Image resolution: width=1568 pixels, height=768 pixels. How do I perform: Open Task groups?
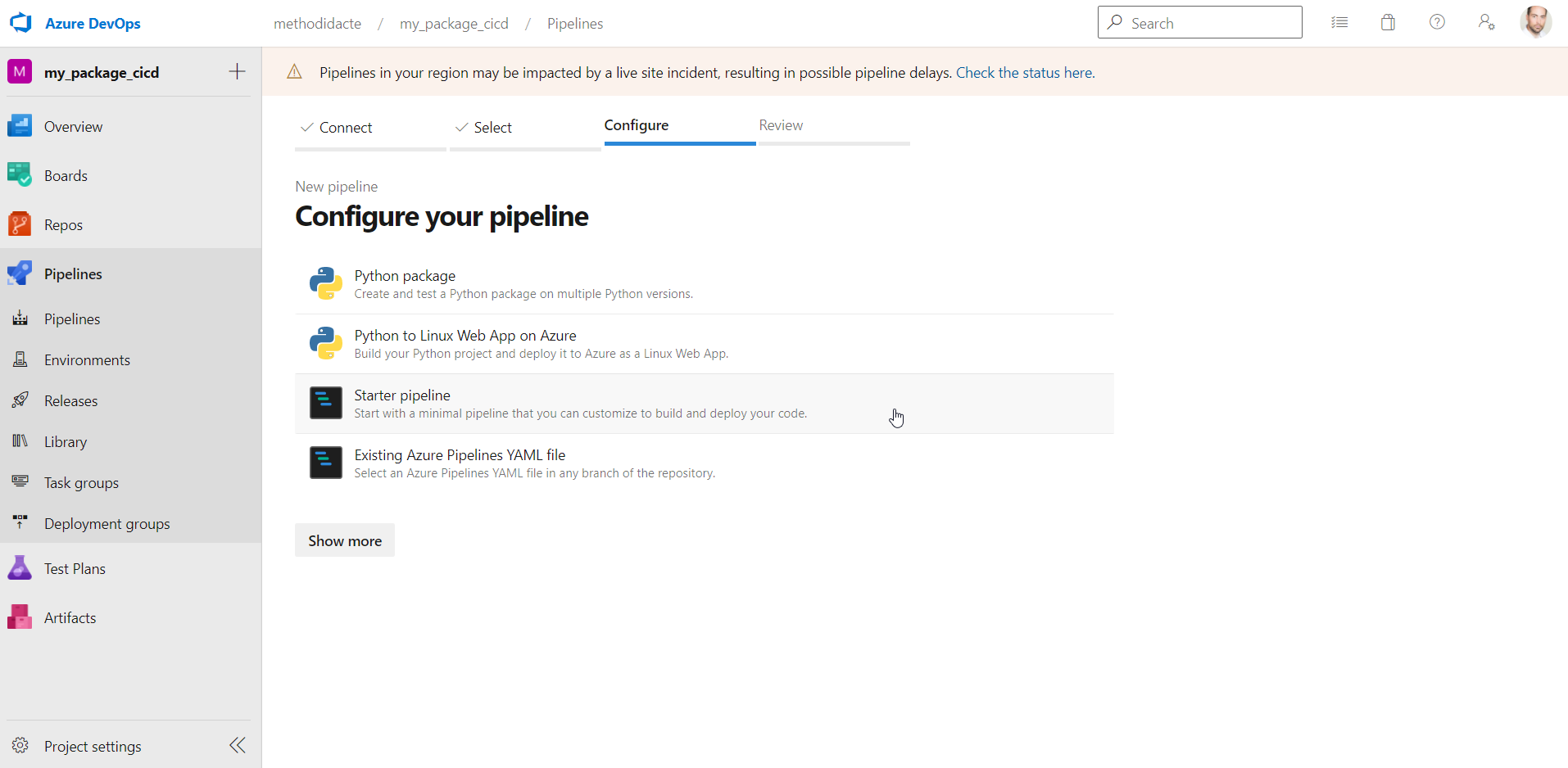[x=81, y=482]
